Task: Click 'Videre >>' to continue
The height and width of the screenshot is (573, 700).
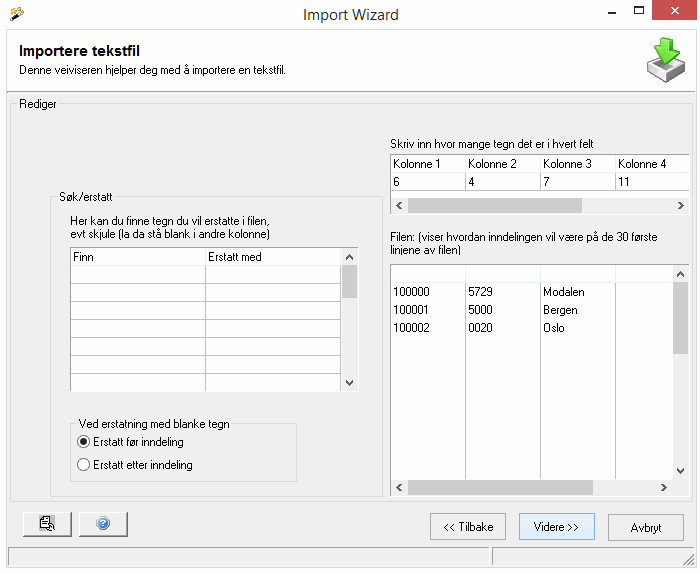Action: coord(556,527)
